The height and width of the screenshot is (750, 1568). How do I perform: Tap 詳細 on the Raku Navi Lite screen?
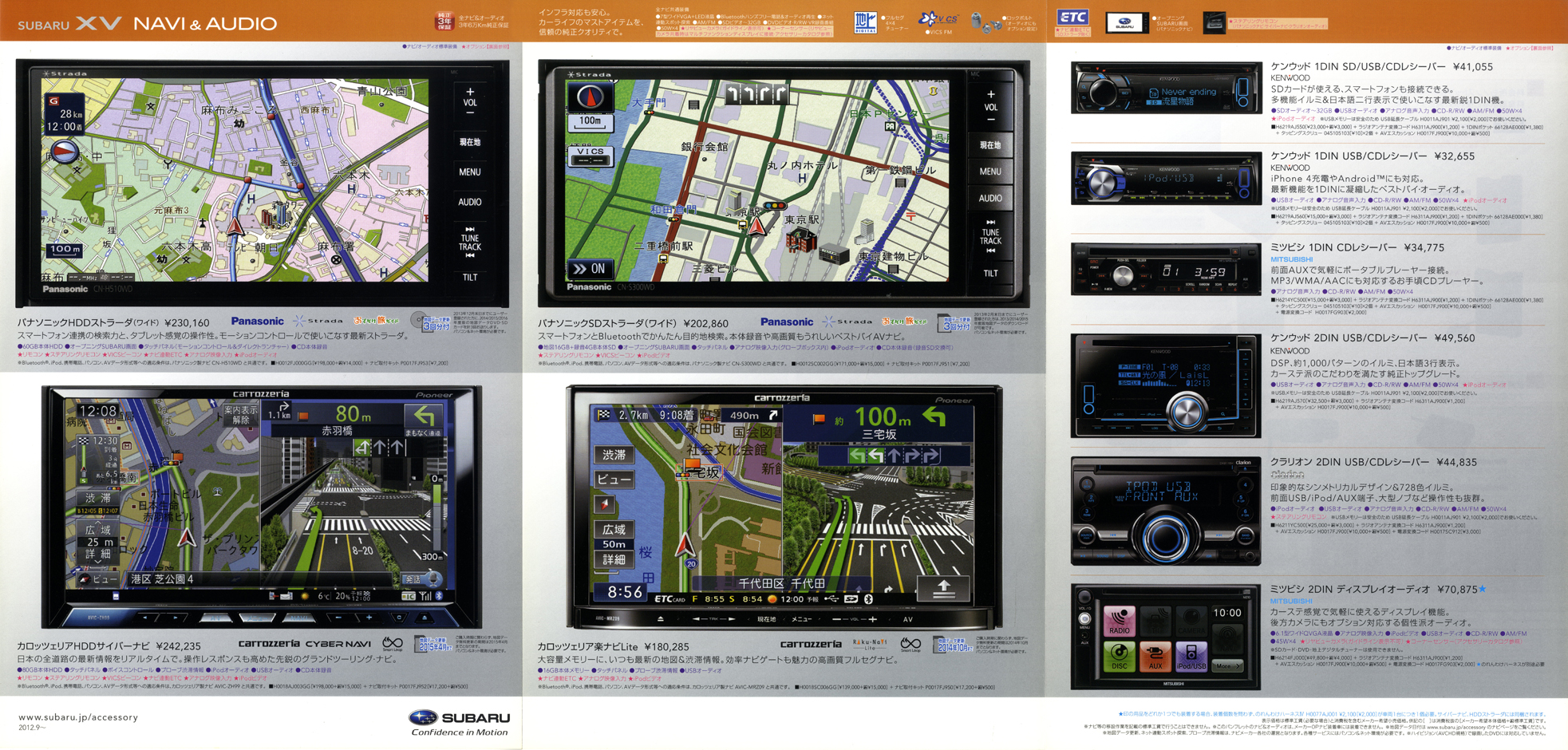(x=614, y=559)
